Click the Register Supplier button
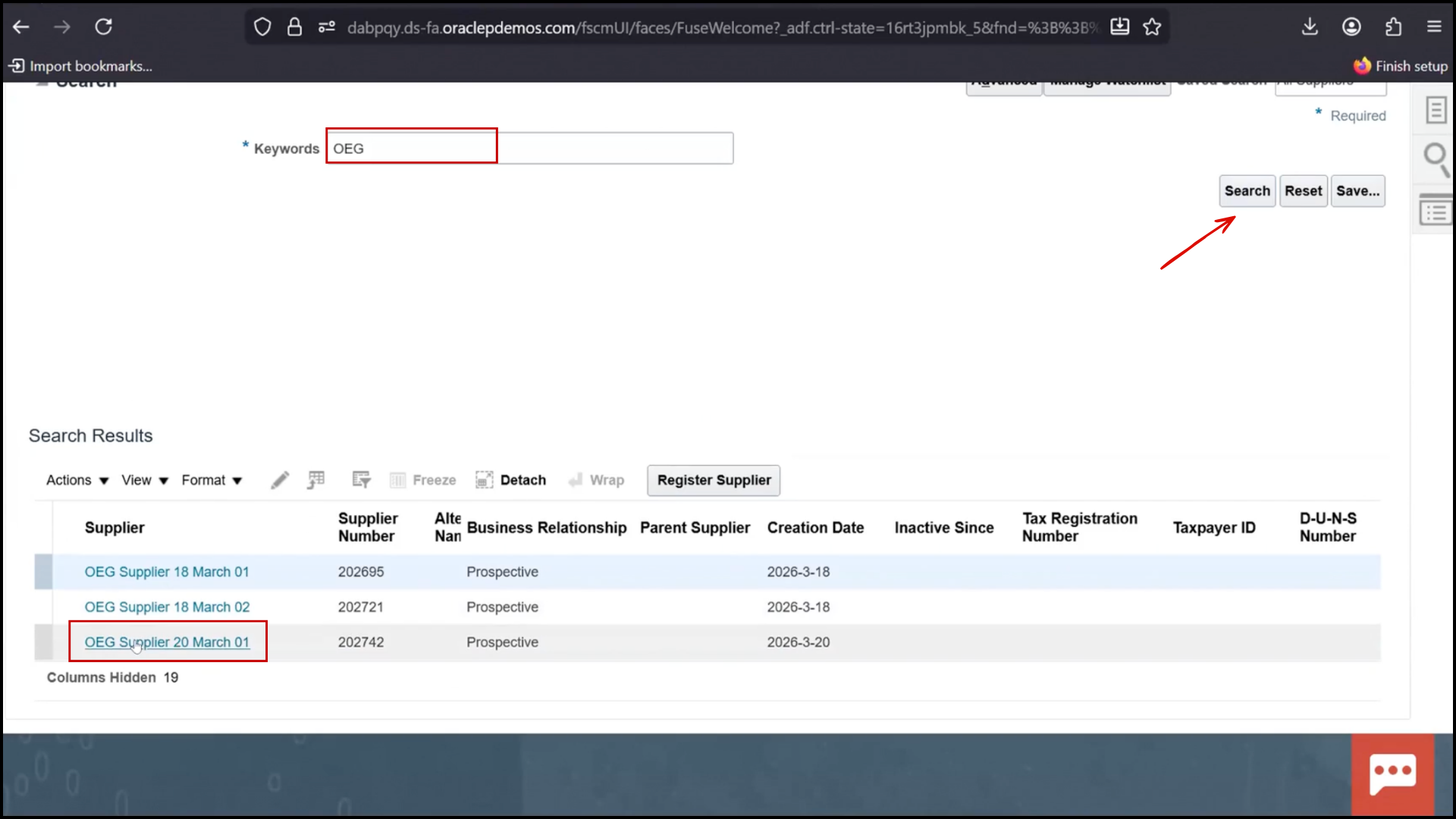This screenshot has height=819, width=1456. pyautogui.click(x=713, y=479)
